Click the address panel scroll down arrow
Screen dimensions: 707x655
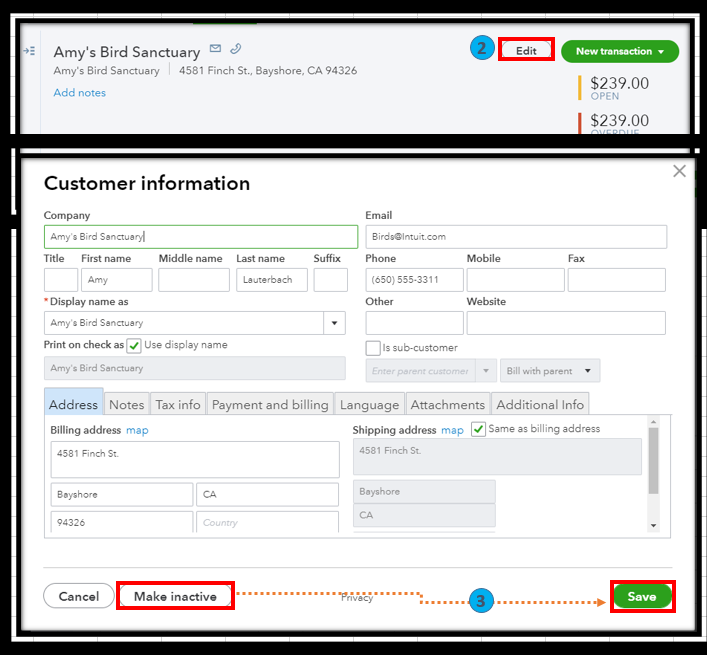click(653, 526)
